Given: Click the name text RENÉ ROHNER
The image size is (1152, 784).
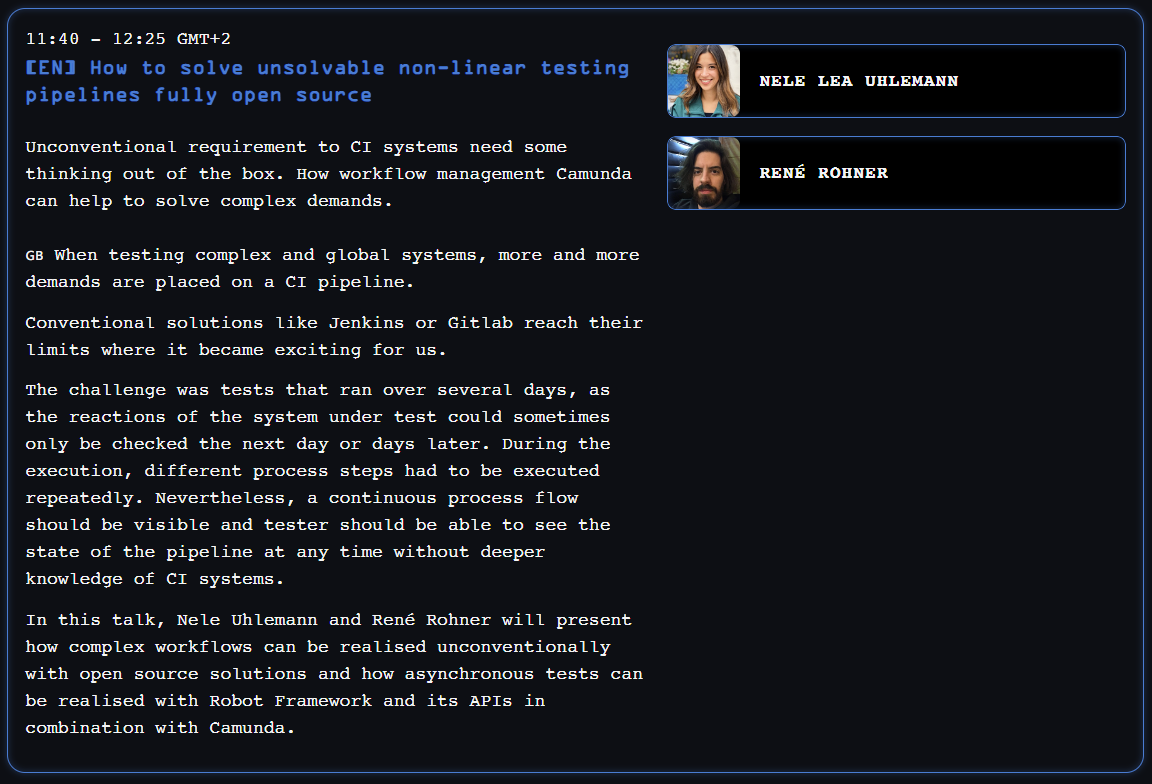Looking at the screenshot, I should pyautogui.click(x=823, y=173).
